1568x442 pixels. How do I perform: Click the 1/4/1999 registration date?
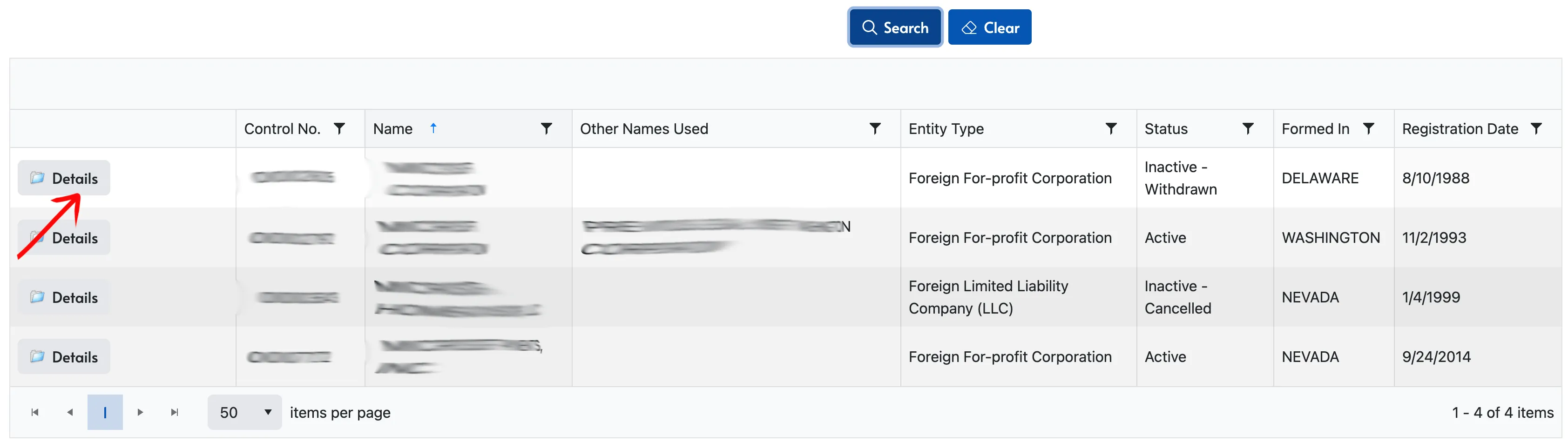(x=1431, y=297)
